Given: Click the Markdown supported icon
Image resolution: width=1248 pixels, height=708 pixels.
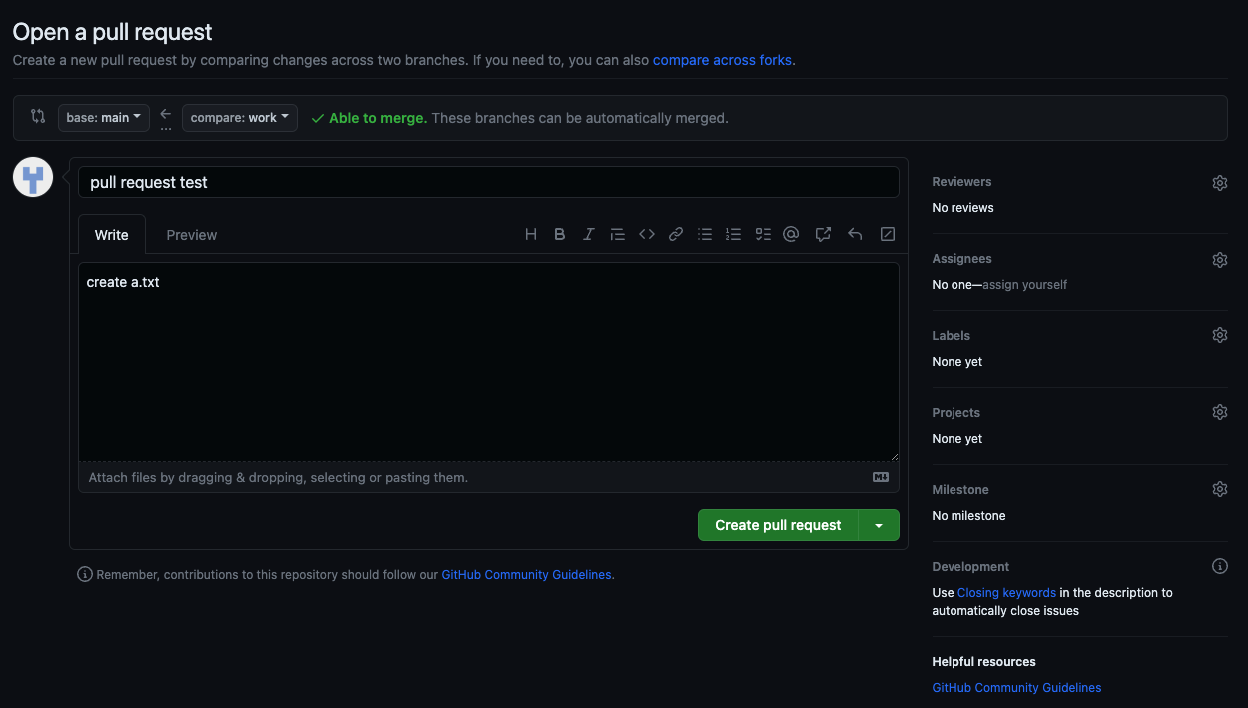Looking at the screenshot, I should tap(881, 477).
